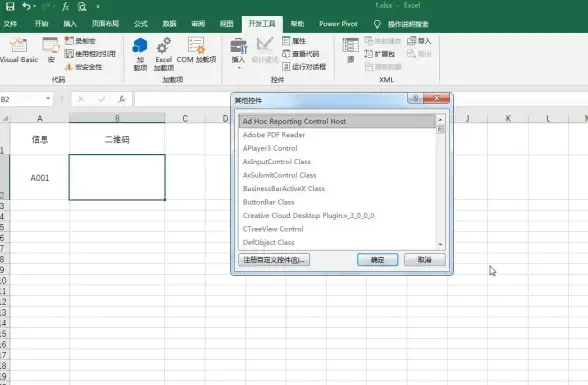
Task: Click Run Dialog (运行对话框)
Action: pos(304,67)
